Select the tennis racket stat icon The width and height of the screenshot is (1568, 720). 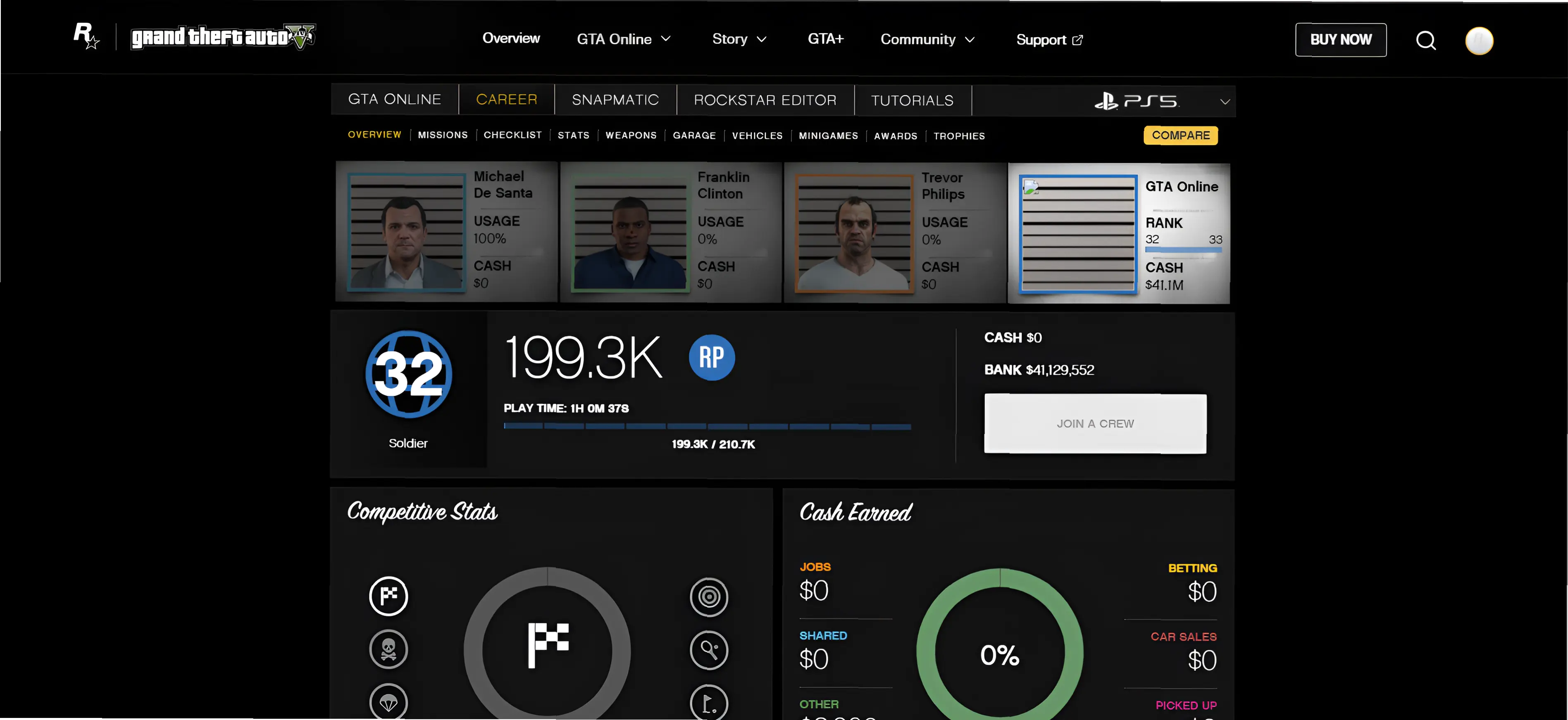click(x=708, y=650)
